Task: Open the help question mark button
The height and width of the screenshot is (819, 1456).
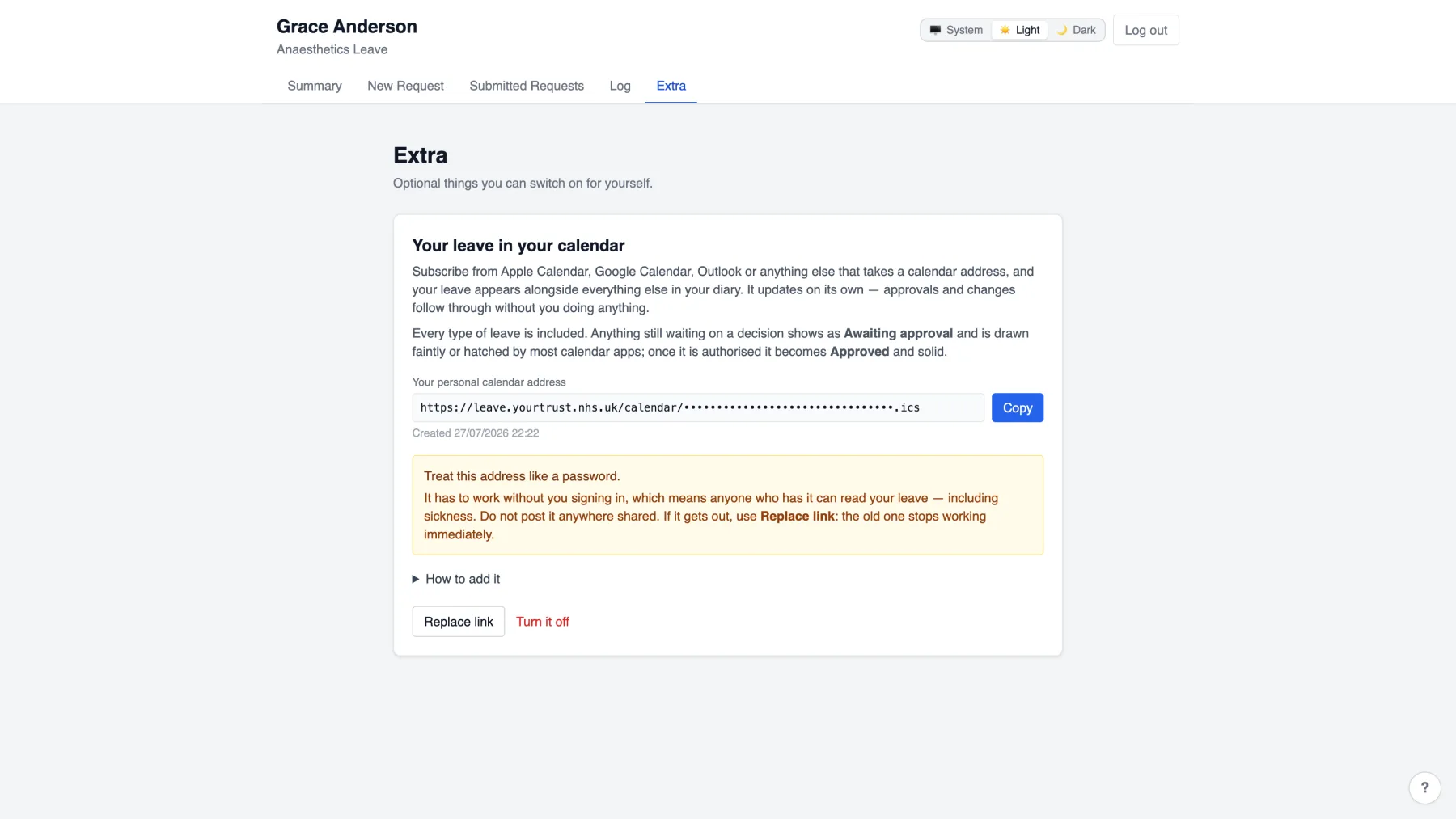Action: [1424, 787]
